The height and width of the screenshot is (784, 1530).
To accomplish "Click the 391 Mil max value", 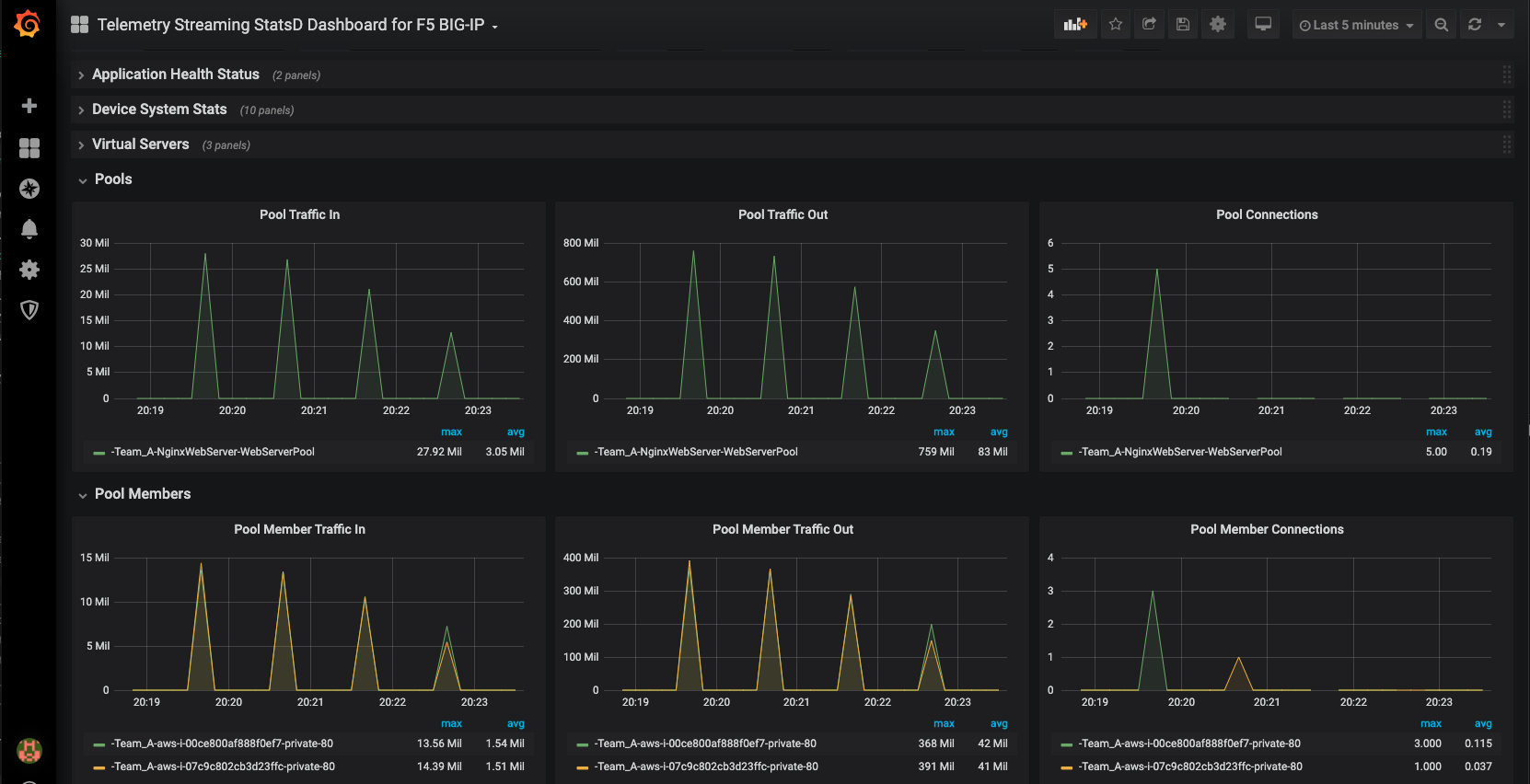I will pyautogui.click(x=936, y=767).
